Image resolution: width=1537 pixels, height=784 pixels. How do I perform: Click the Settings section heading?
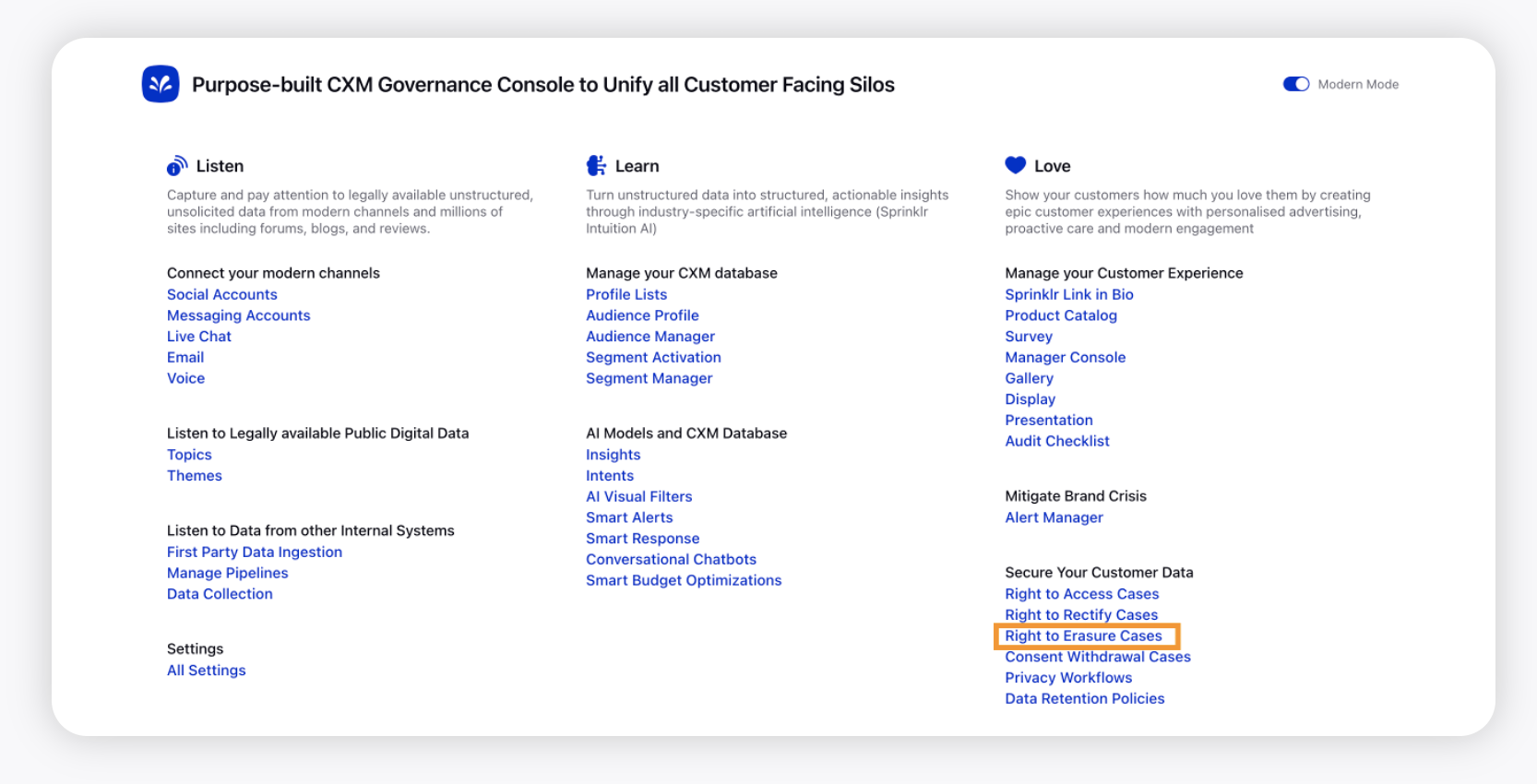pyautogui.click(x=195, y=649)
